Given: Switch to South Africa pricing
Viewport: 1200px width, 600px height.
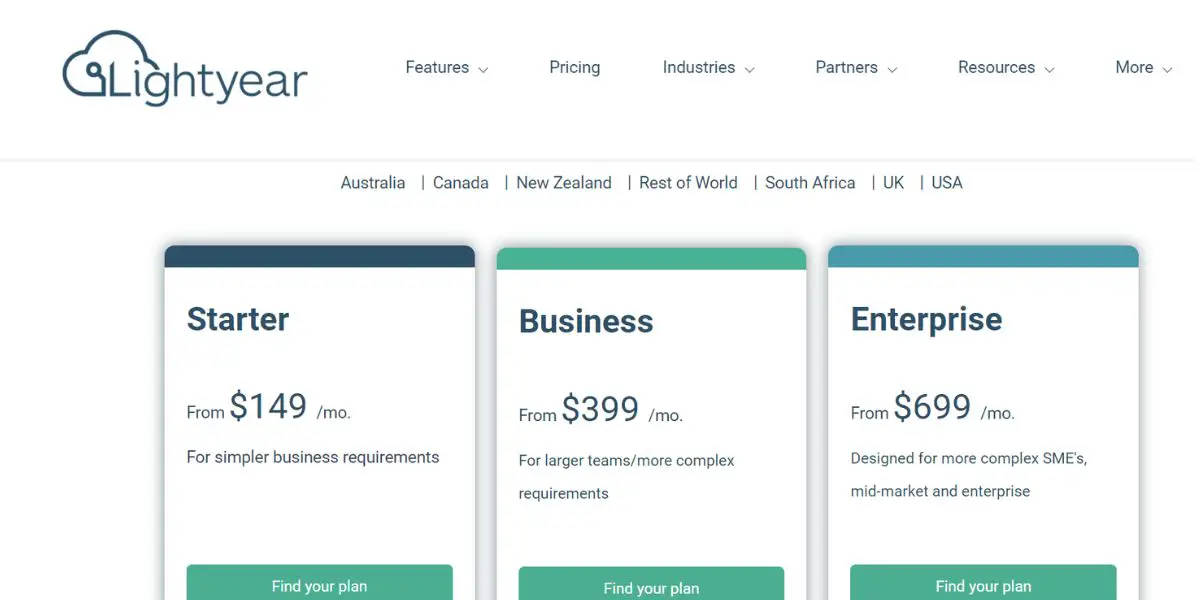Looking at the screenshot, I should point(810,183).
